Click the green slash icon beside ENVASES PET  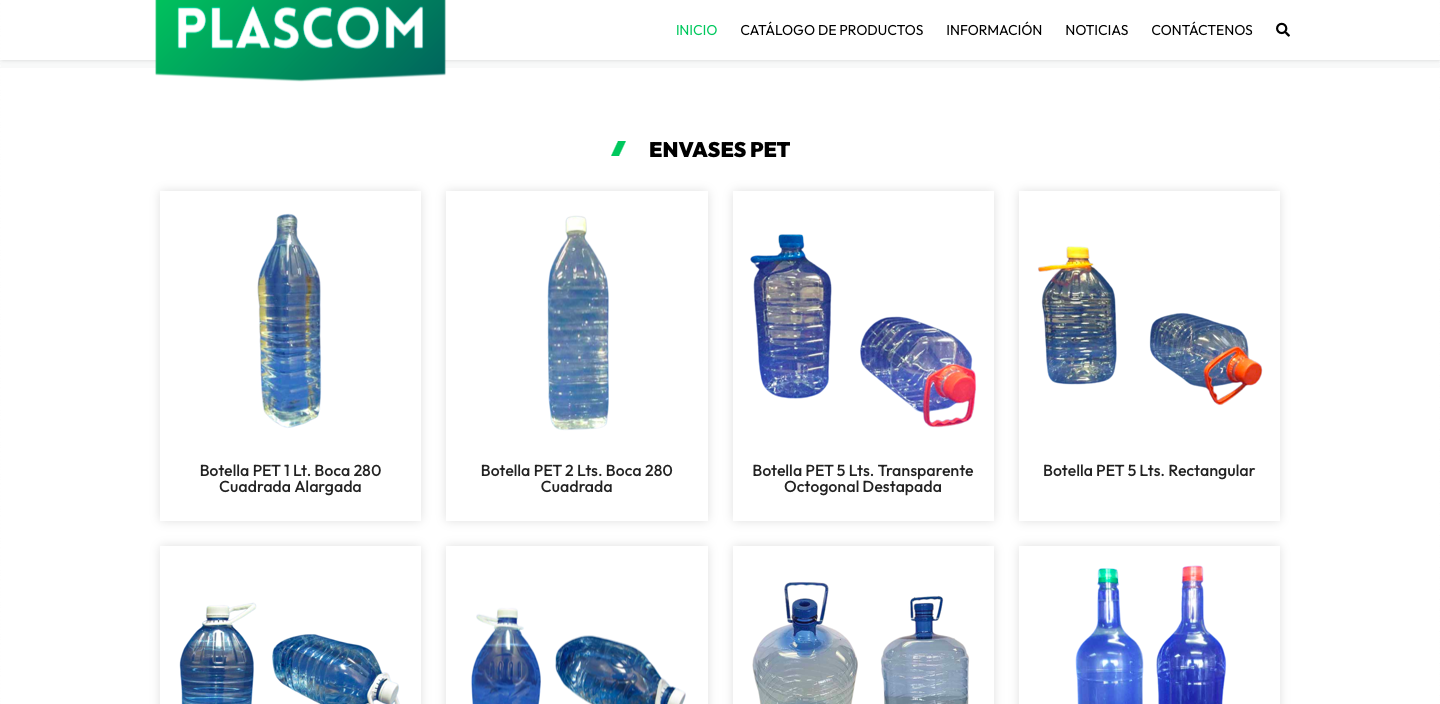tap(618, 149)
